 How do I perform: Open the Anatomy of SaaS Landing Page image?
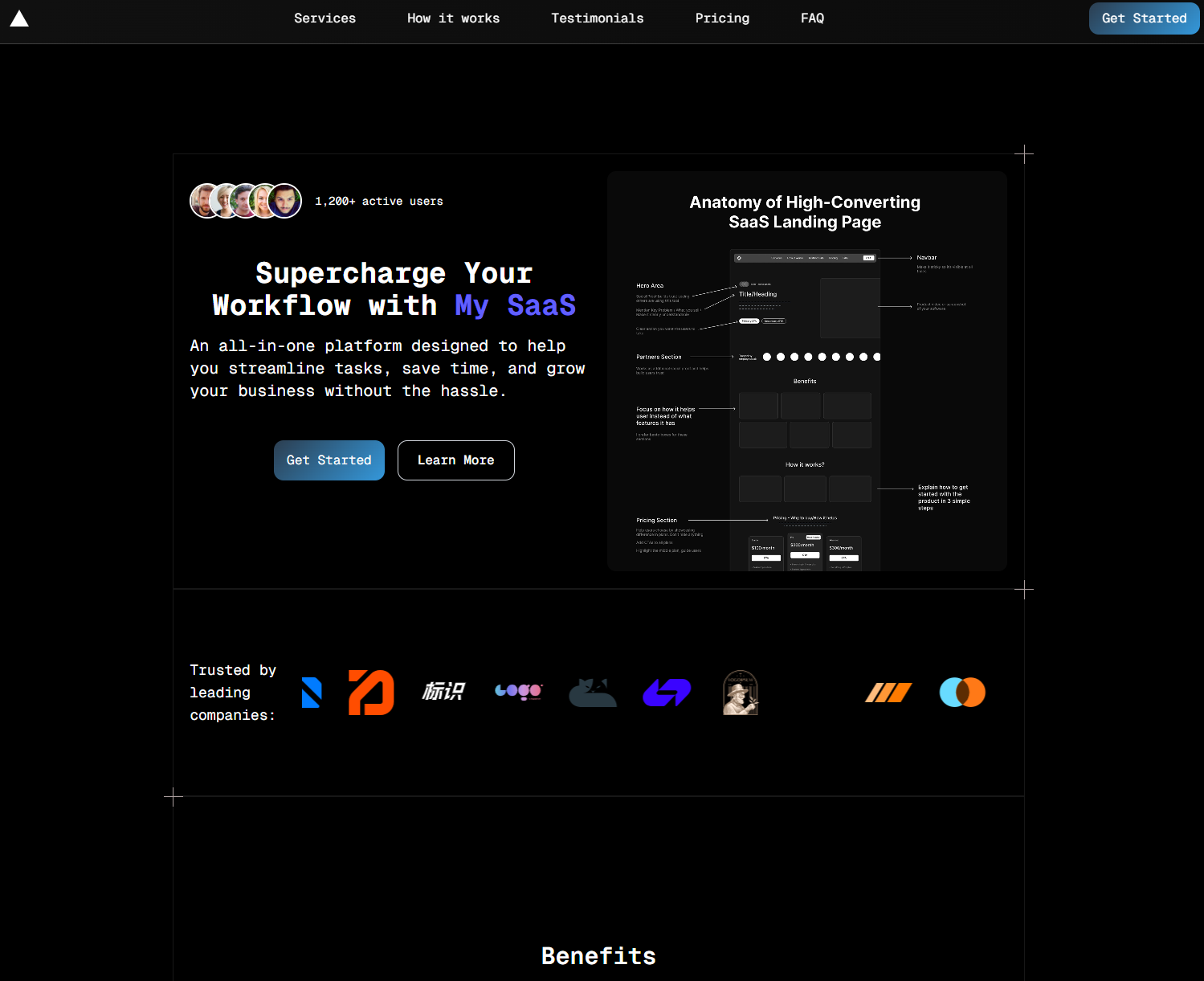(806, 371)
